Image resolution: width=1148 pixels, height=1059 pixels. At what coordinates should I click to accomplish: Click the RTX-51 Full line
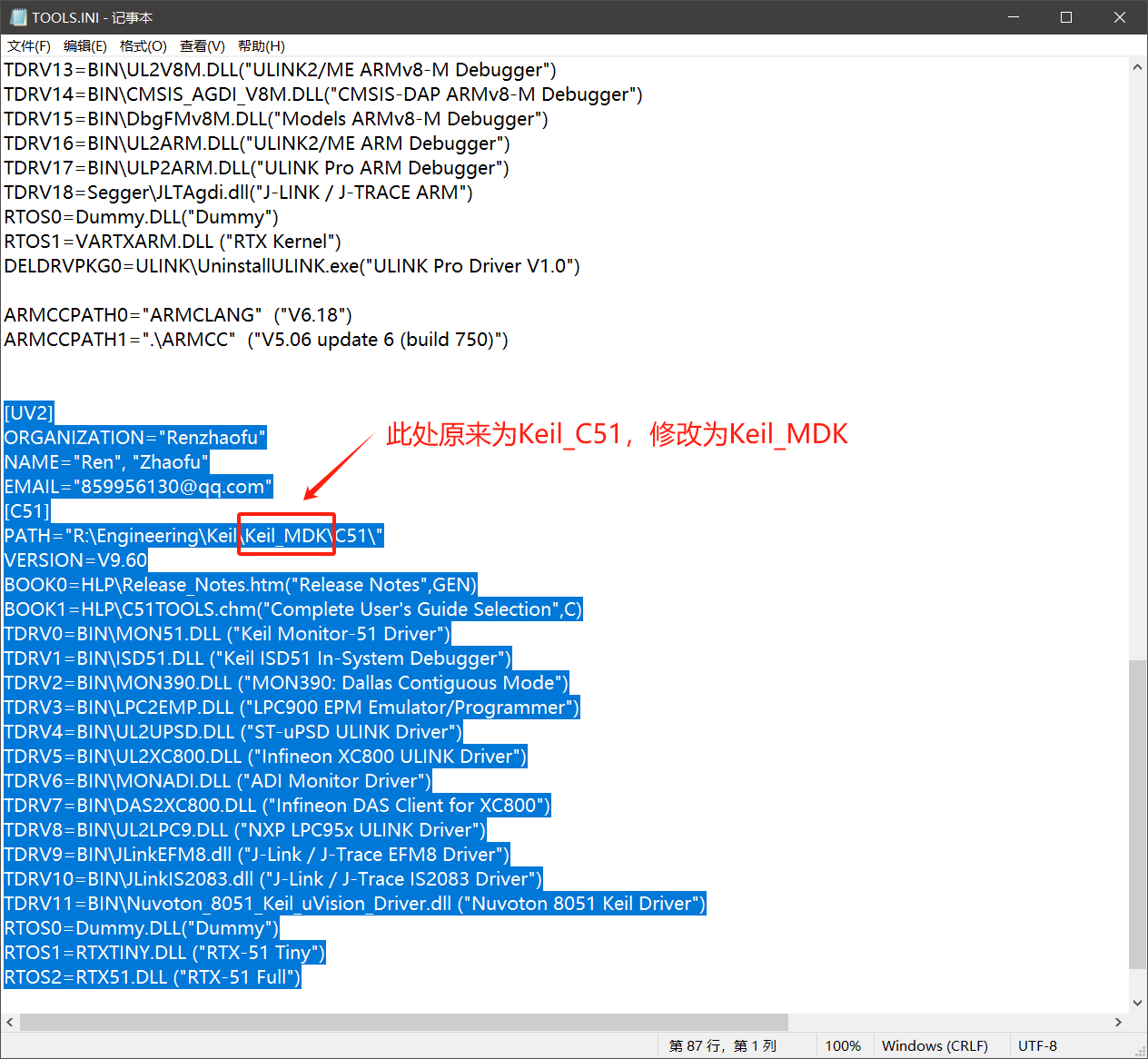[x=153, y=977]
